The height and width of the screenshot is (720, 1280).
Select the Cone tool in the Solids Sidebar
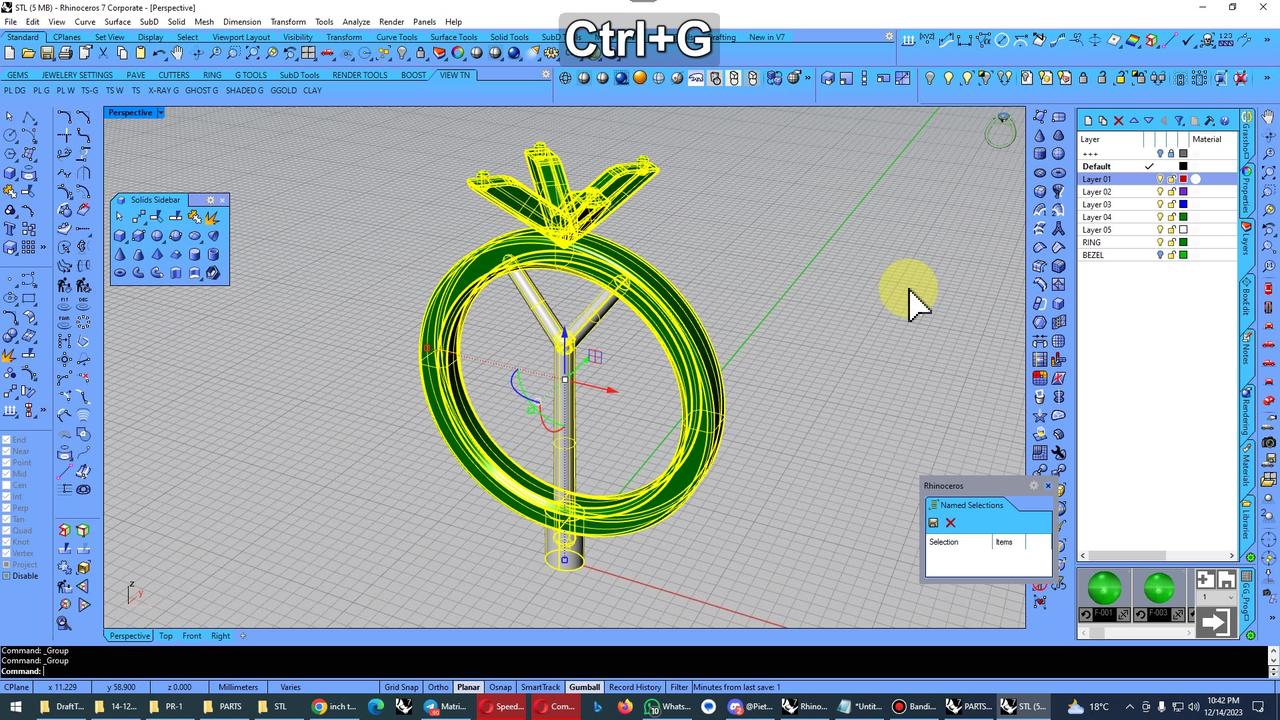point(119,253)
